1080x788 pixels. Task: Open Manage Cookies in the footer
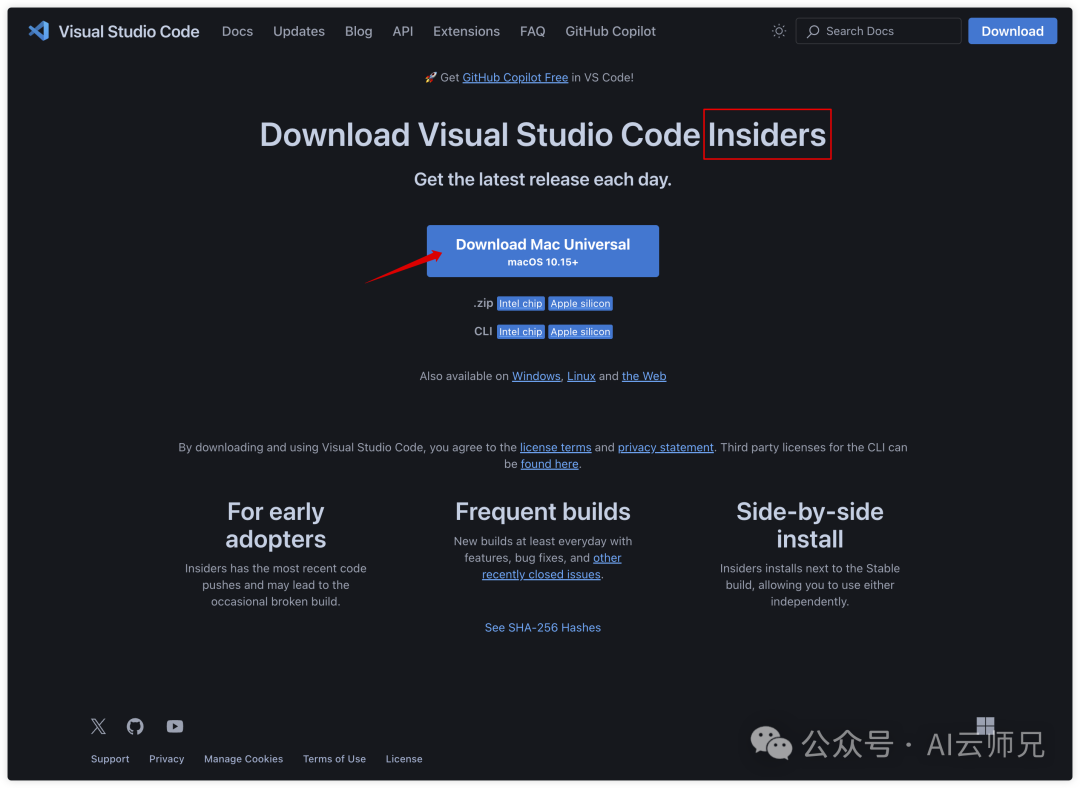243,759
